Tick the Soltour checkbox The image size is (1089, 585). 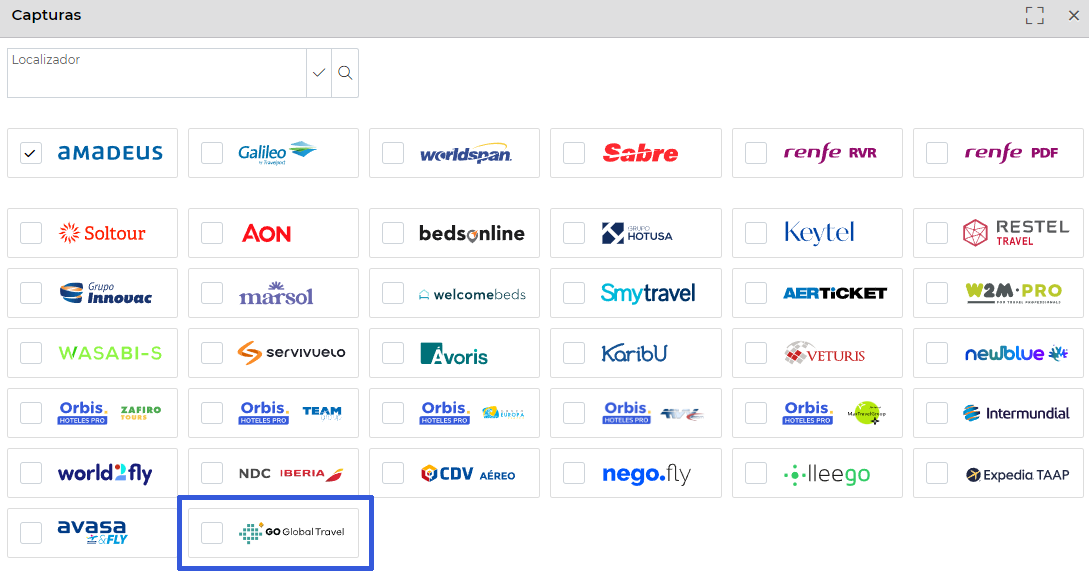[31, 233]
